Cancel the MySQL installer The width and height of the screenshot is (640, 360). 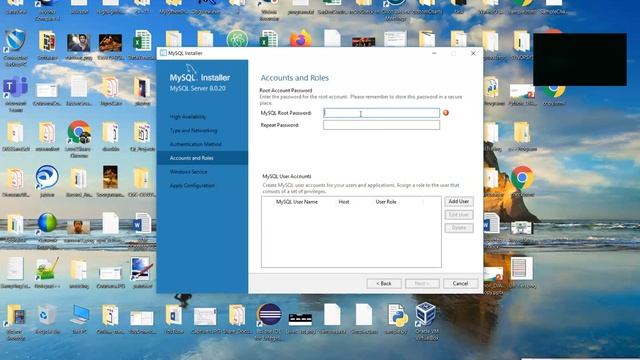pos(460,283)
